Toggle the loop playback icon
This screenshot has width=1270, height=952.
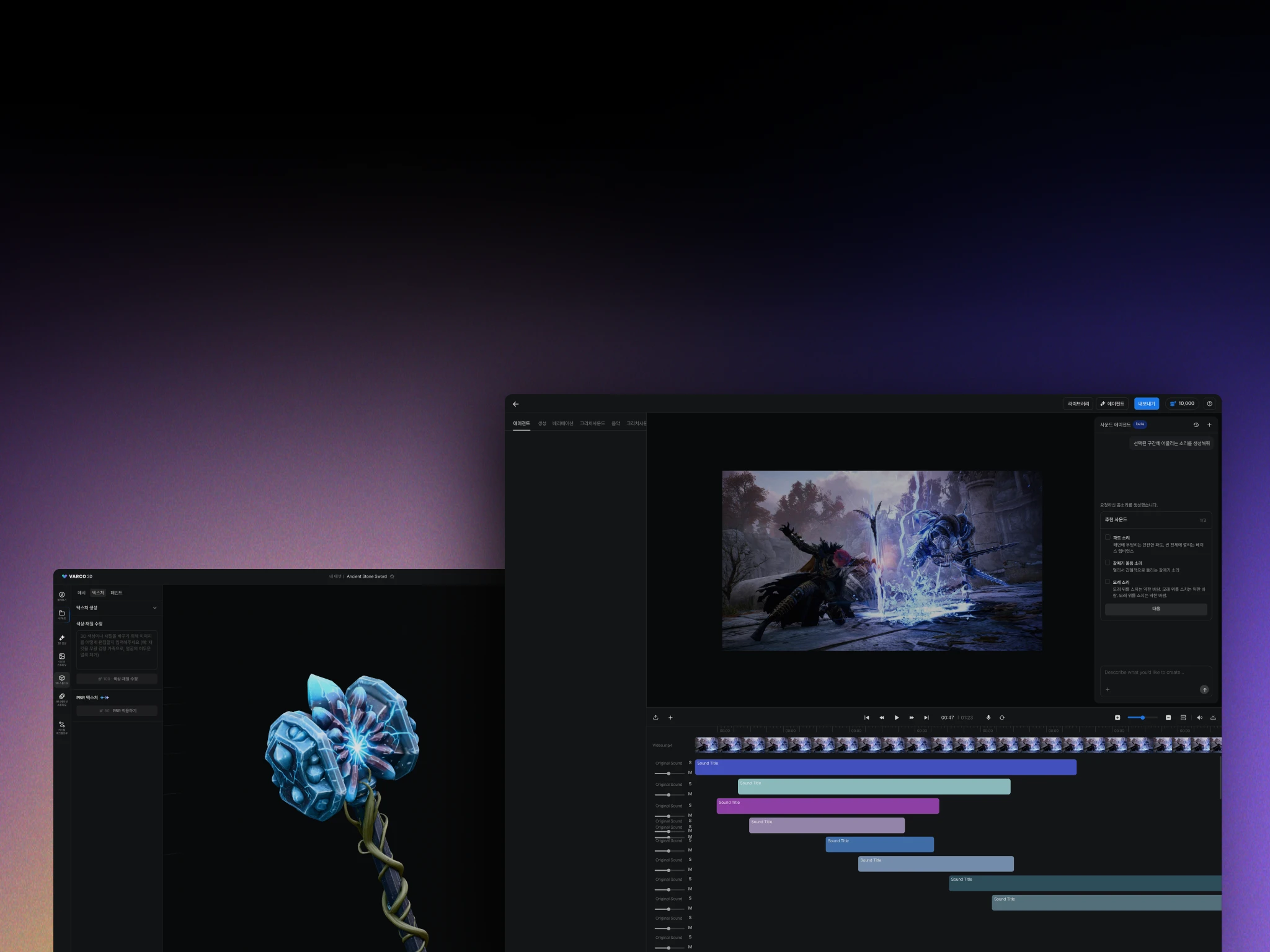tap(1002, 718)
